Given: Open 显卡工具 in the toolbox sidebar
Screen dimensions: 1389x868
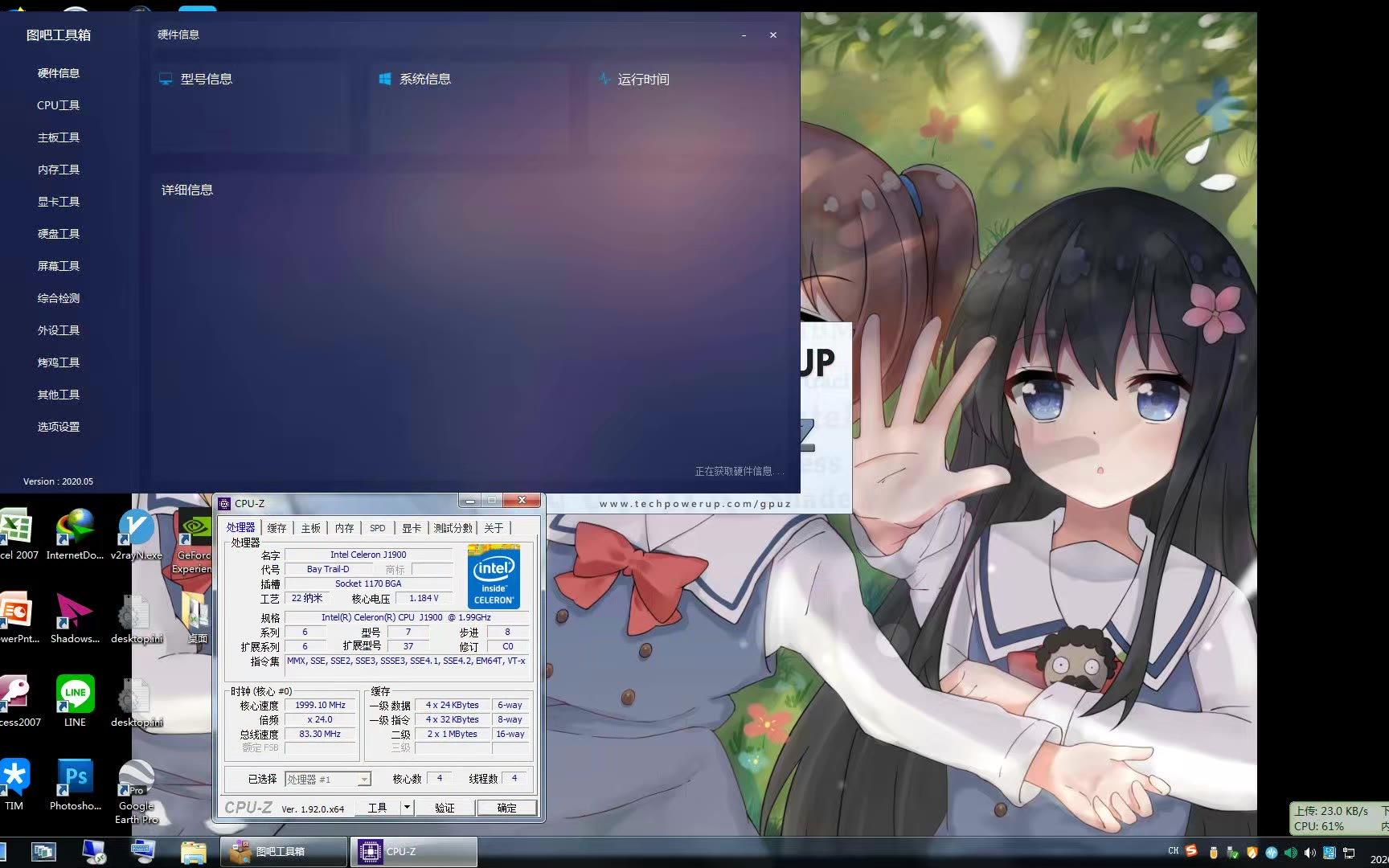Looking at the screenshot, I should pos(59,202).
